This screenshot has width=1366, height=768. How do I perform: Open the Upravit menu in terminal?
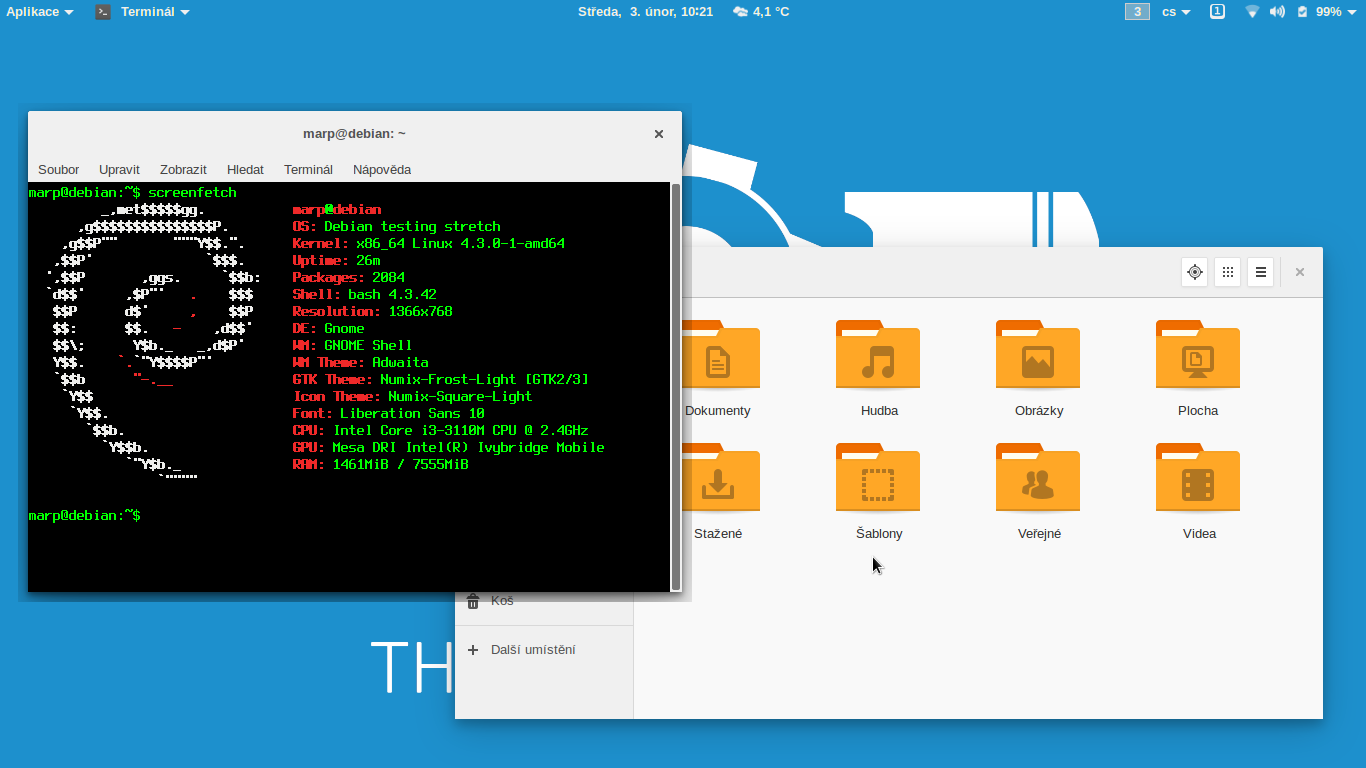119,170
